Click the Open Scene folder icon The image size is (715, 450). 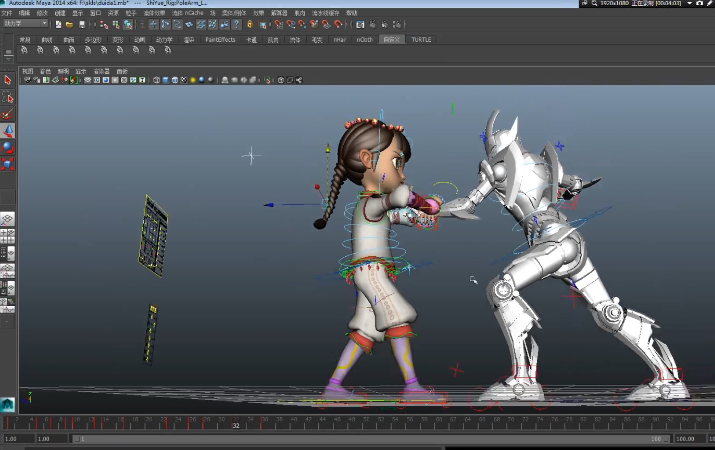tap(69, 23)
